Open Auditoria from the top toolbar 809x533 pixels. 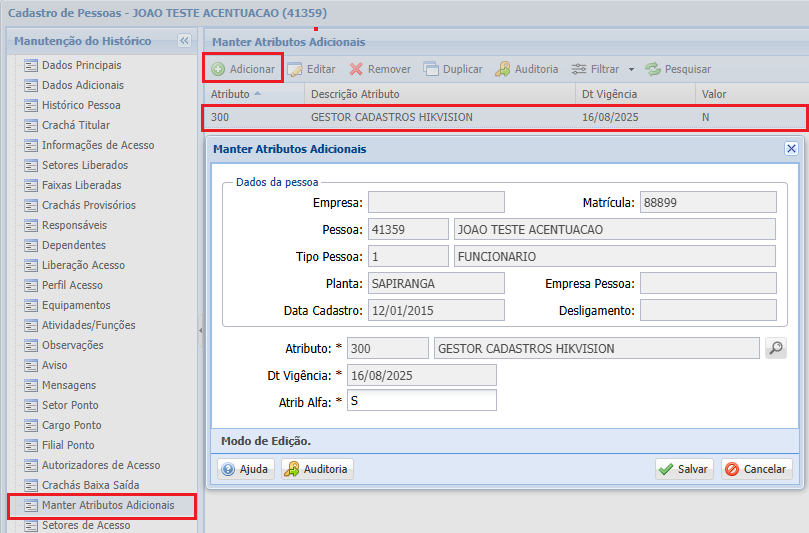(x=526, y=69)
